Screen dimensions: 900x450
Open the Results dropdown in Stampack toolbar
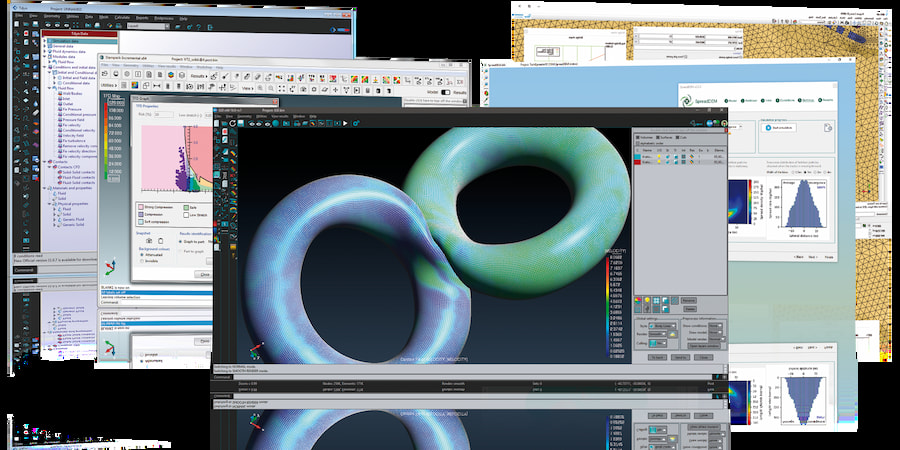[x=199, y=76]
